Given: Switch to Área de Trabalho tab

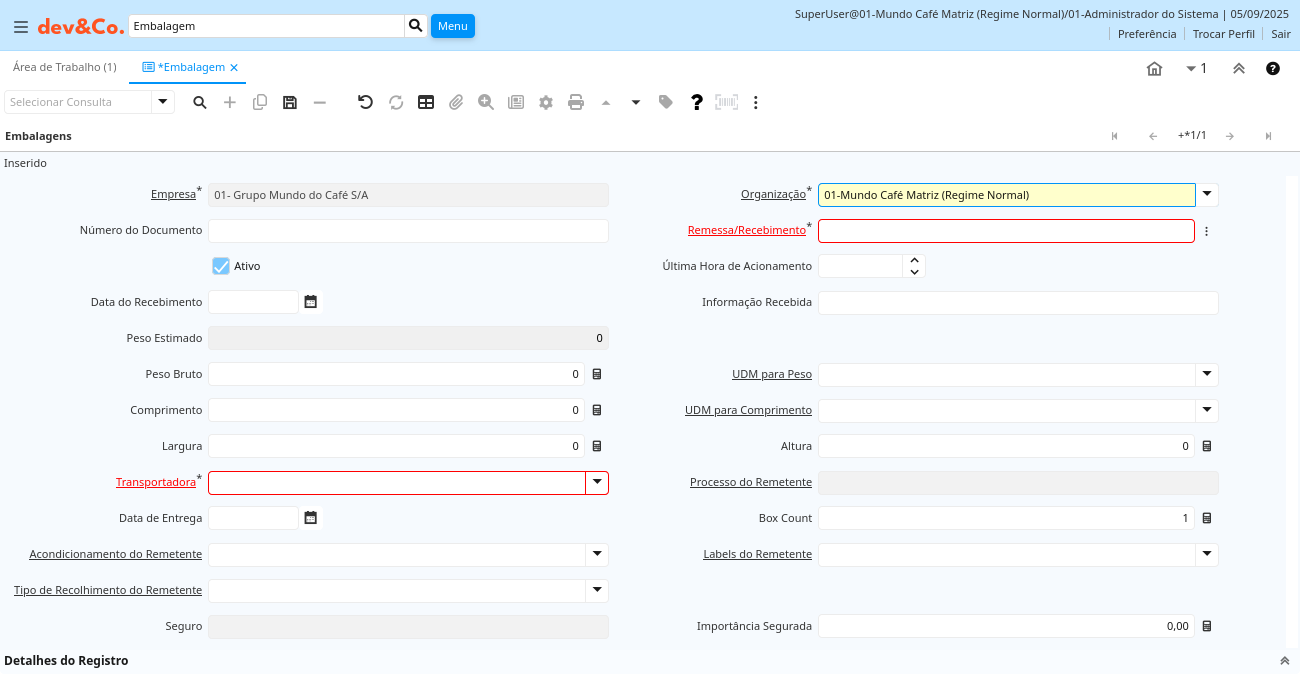Looking at the screenshot, I should click(x=65, y=67).
